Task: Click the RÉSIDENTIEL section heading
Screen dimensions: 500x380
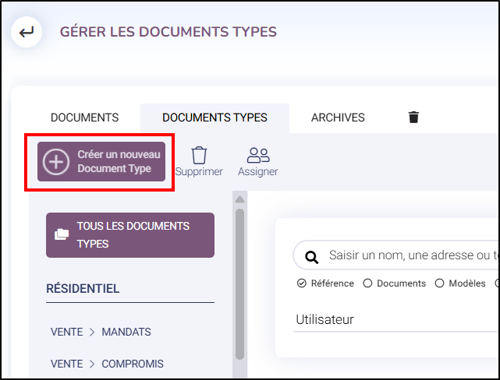Action: pos(83,289)
